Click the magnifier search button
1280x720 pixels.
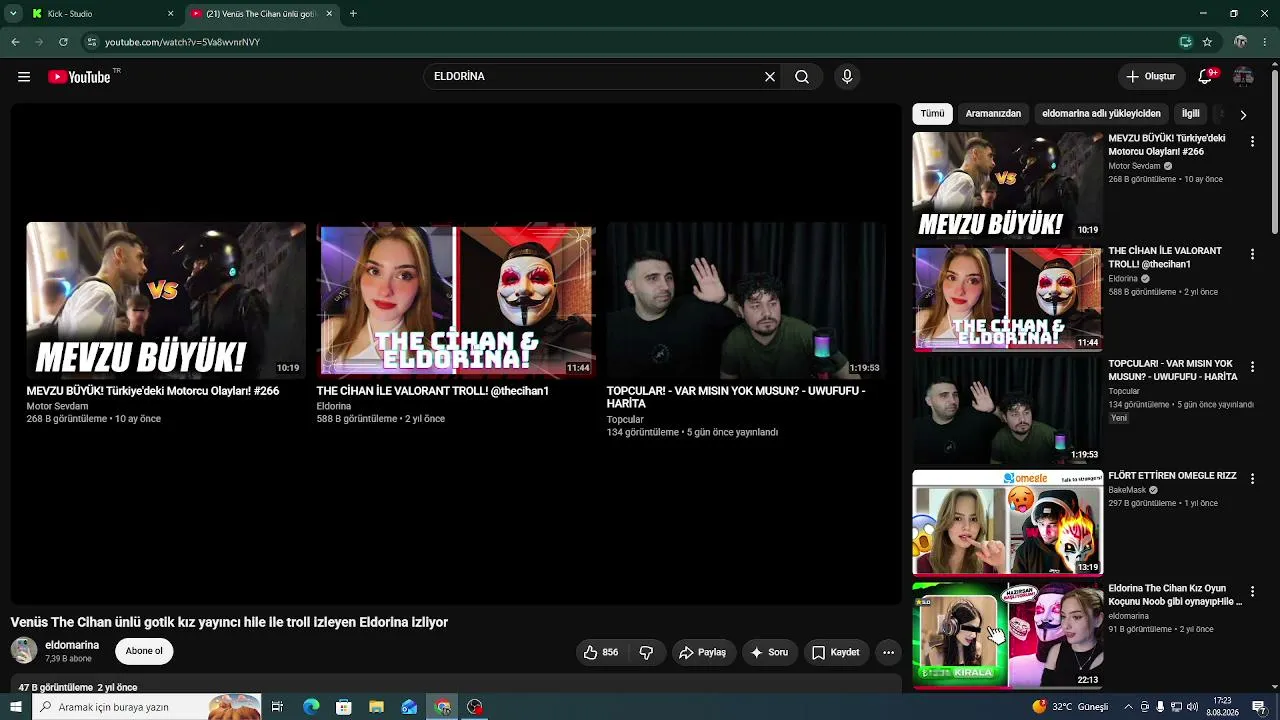802,77
